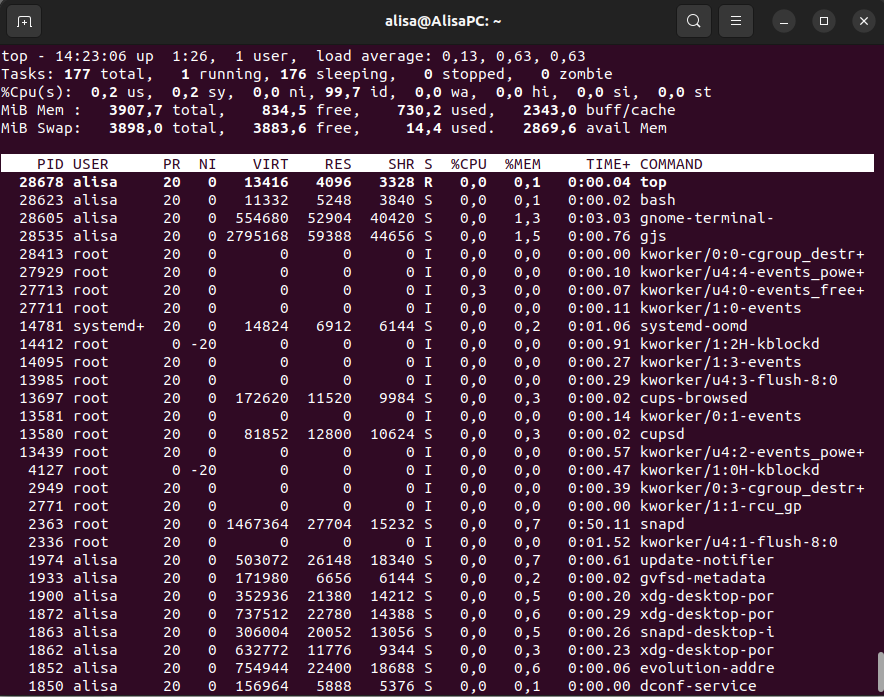884x697 pixels.
Task: Click the load average text
Action: point(450,56)
